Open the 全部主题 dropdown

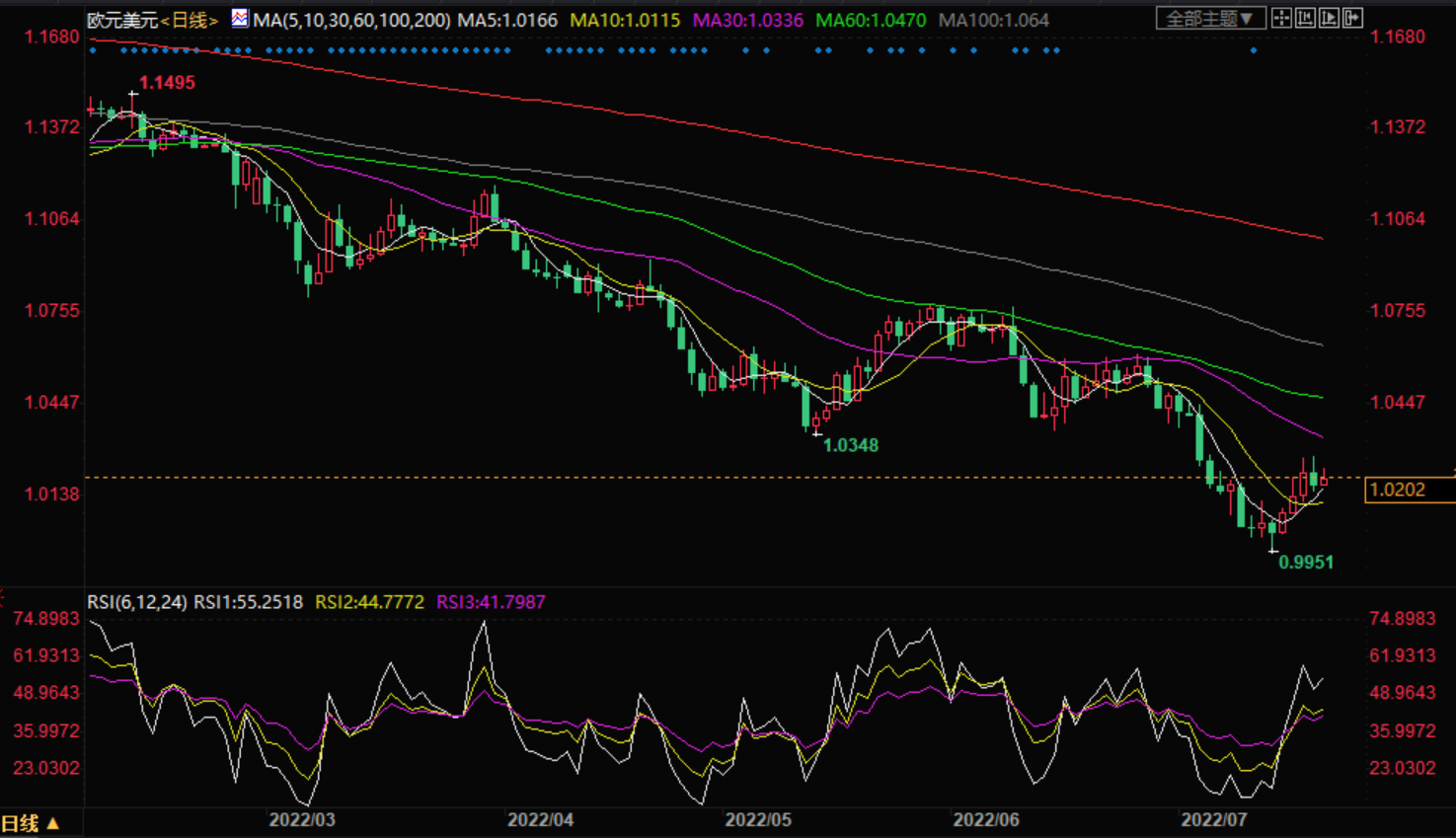[1209, 19]
